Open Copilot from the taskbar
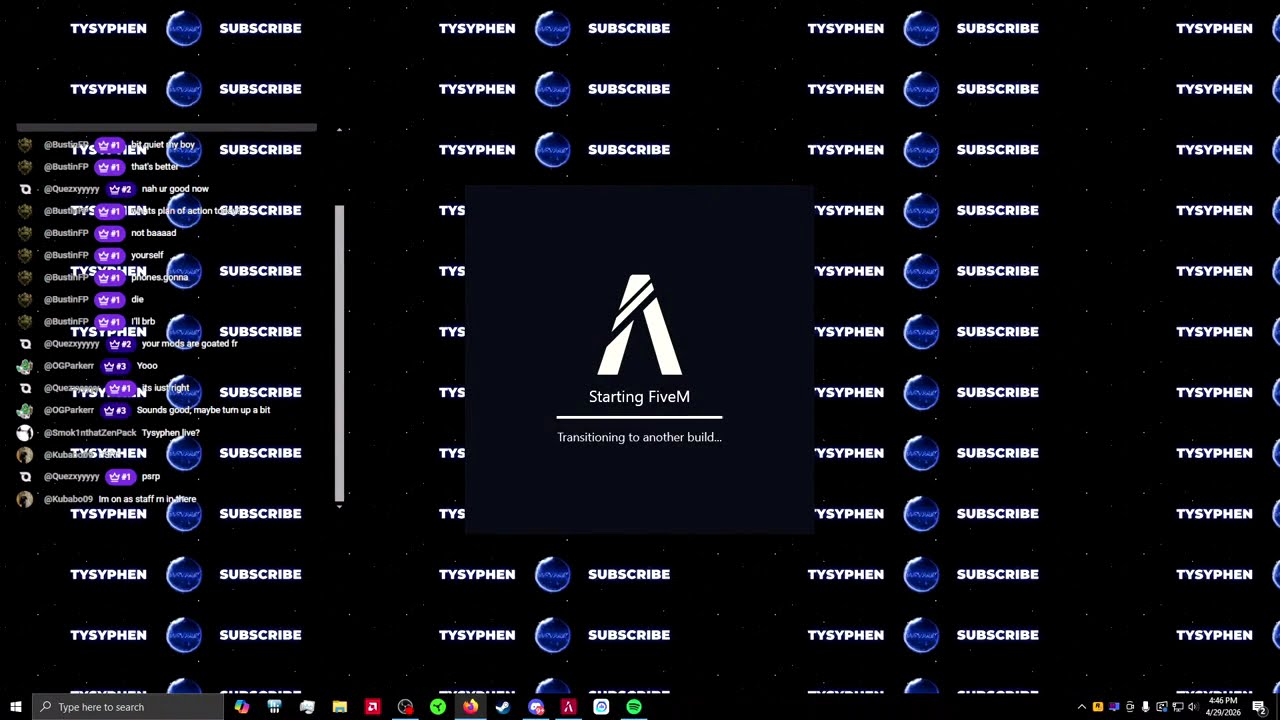The height and width of the screenshot is (720, 1280). (x=242, y=707)
